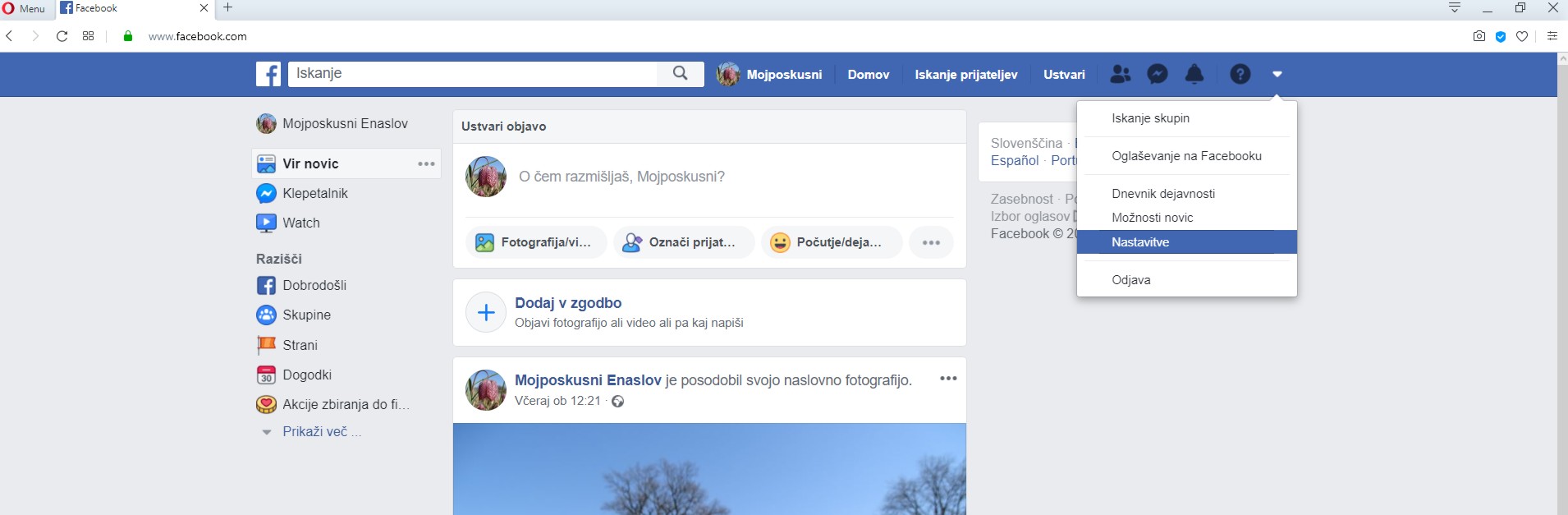Select Dnevnik dejavnosti menu entry
The width and height of the screenshot is (1568, 515).
tap(1162, 194)
